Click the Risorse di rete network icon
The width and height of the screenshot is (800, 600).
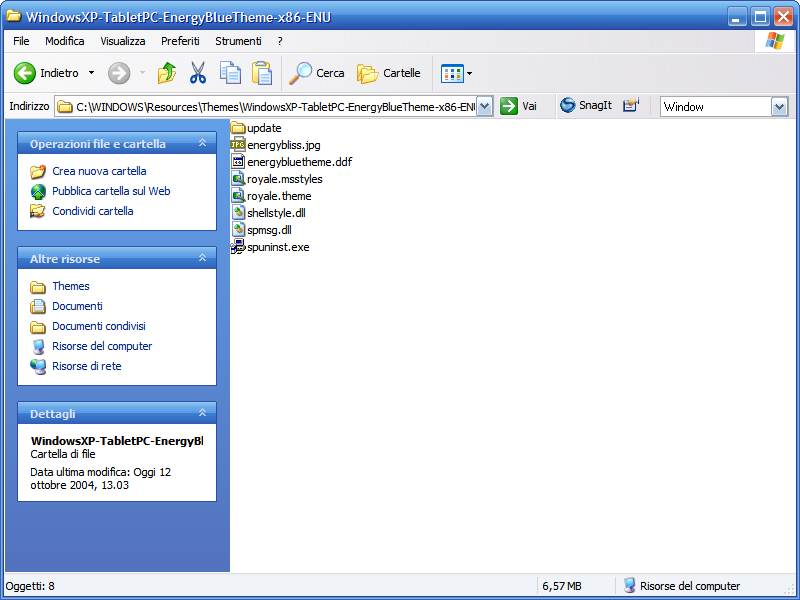point(38,366)
